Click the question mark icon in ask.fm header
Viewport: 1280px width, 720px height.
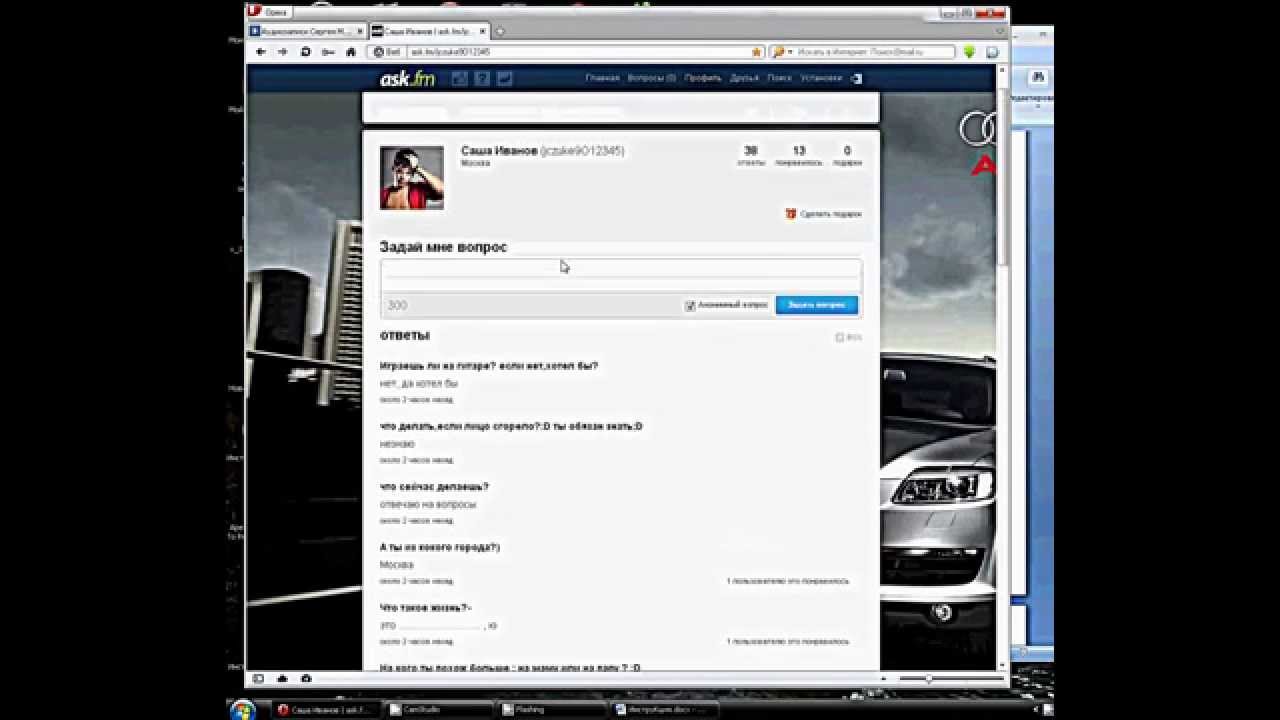tap(482, 78)
